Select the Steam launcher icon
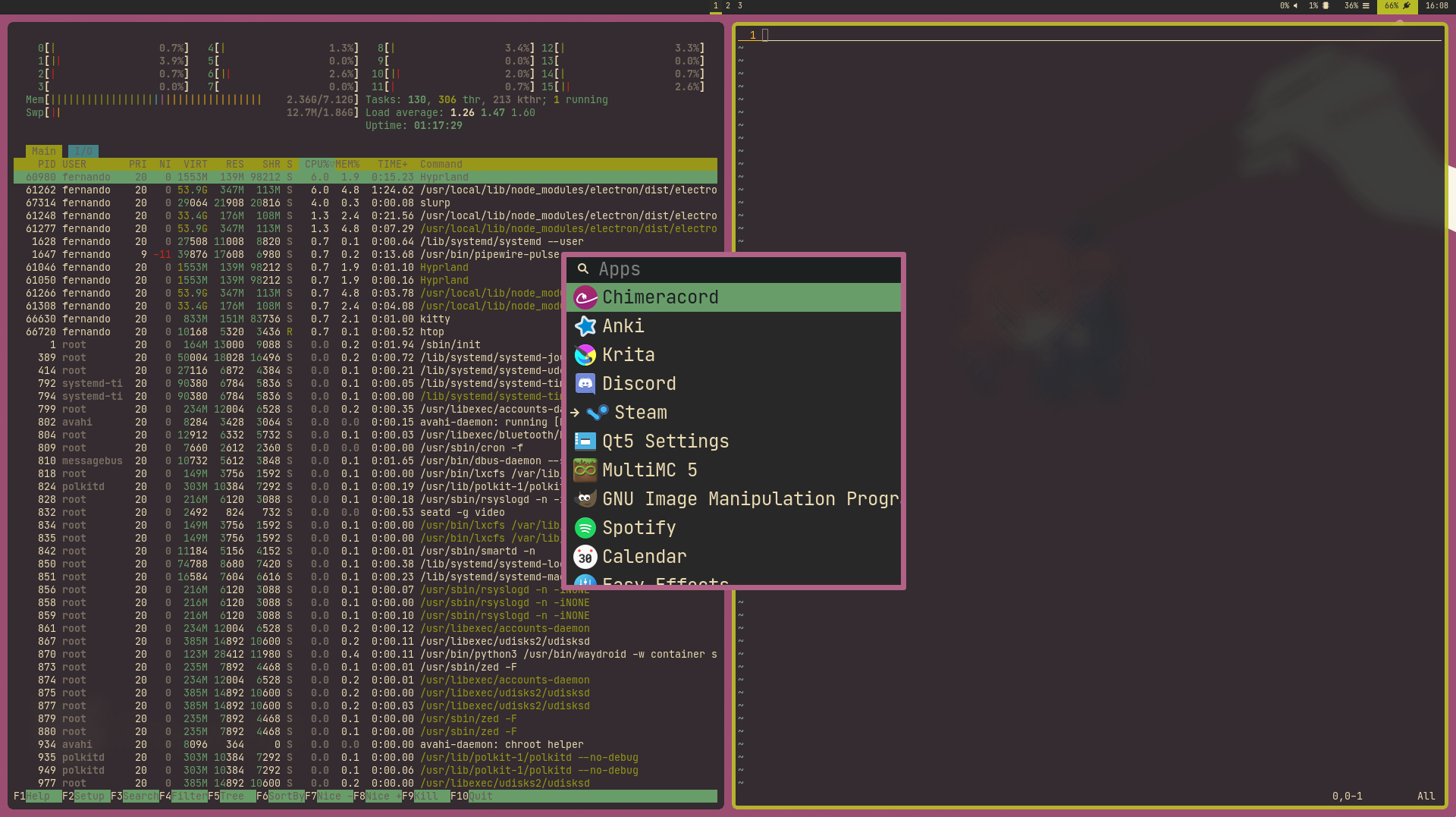Viewport: 1456px width, 817px height. (598, 413)
